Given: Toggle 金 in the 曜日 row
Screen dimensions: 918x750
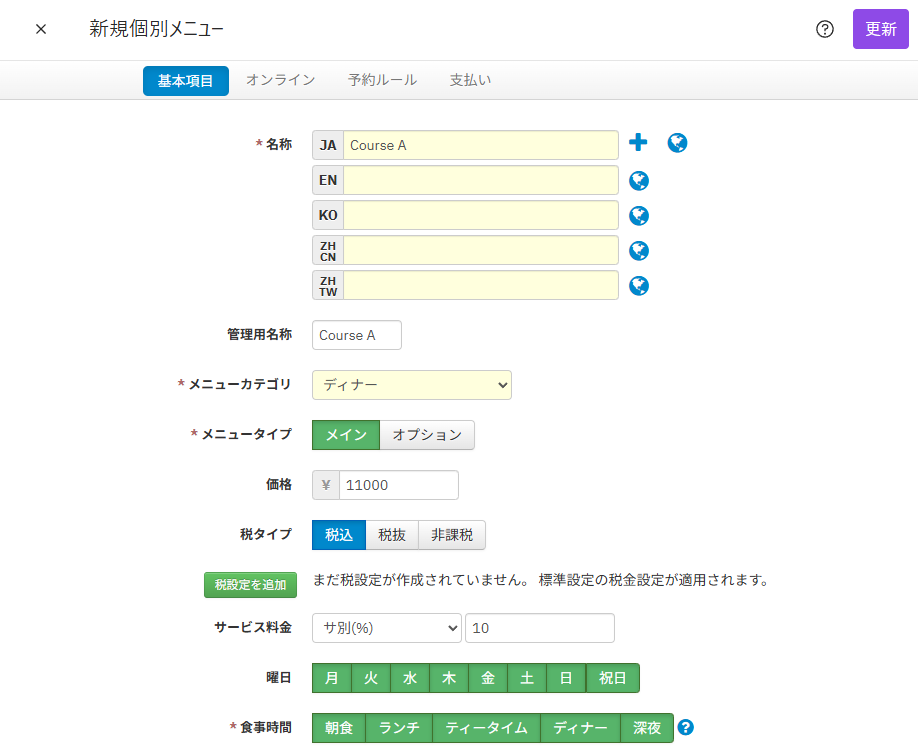Looking at the screenshot, I should pyautogui.click(x=488, y=678).
